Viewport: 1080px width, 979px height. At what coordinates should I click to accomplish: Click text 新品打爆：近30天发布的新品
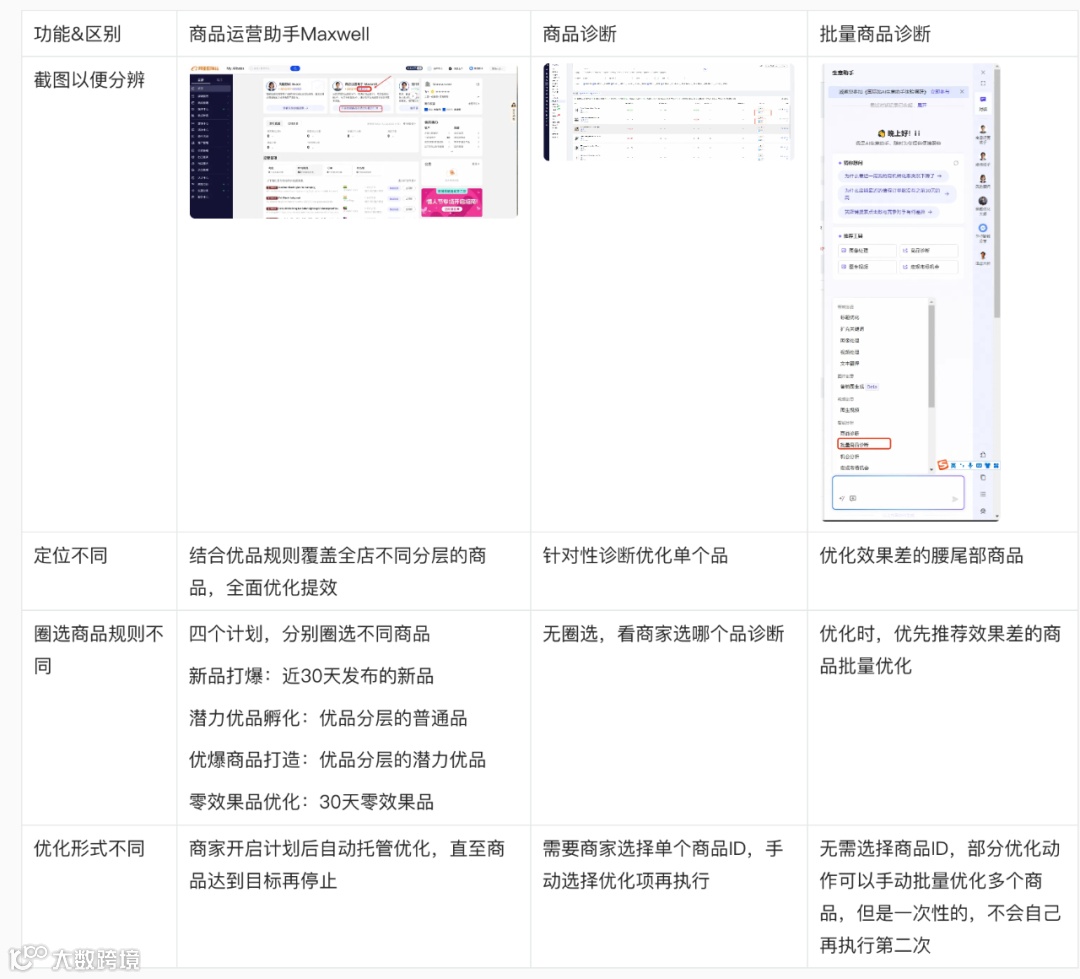[311, 676]
